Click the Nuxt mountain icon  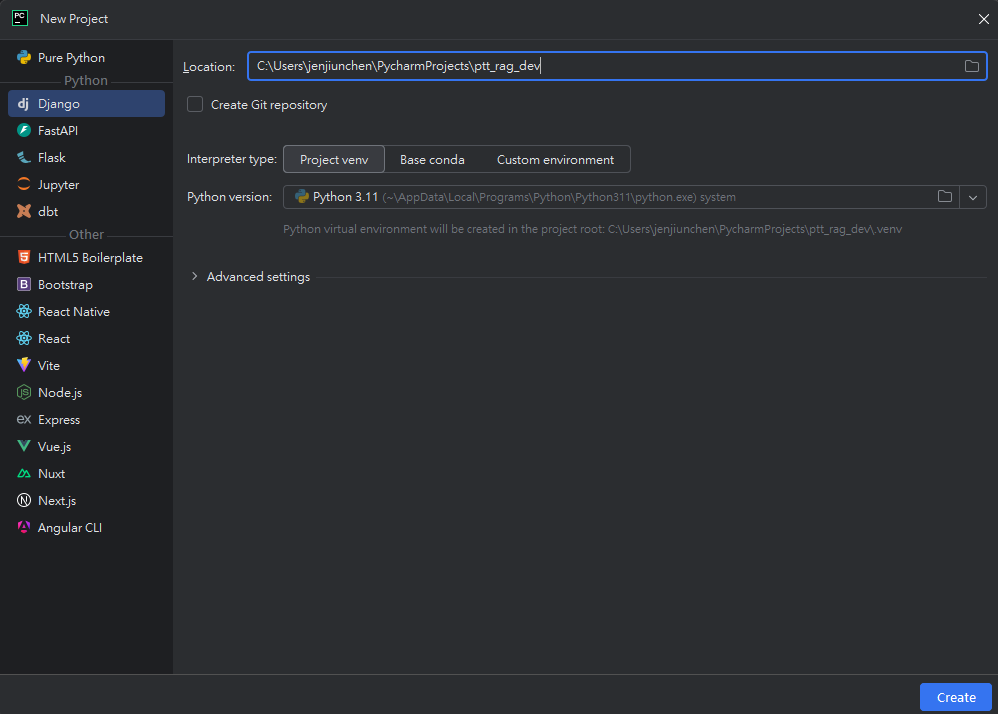coord(24,473)
